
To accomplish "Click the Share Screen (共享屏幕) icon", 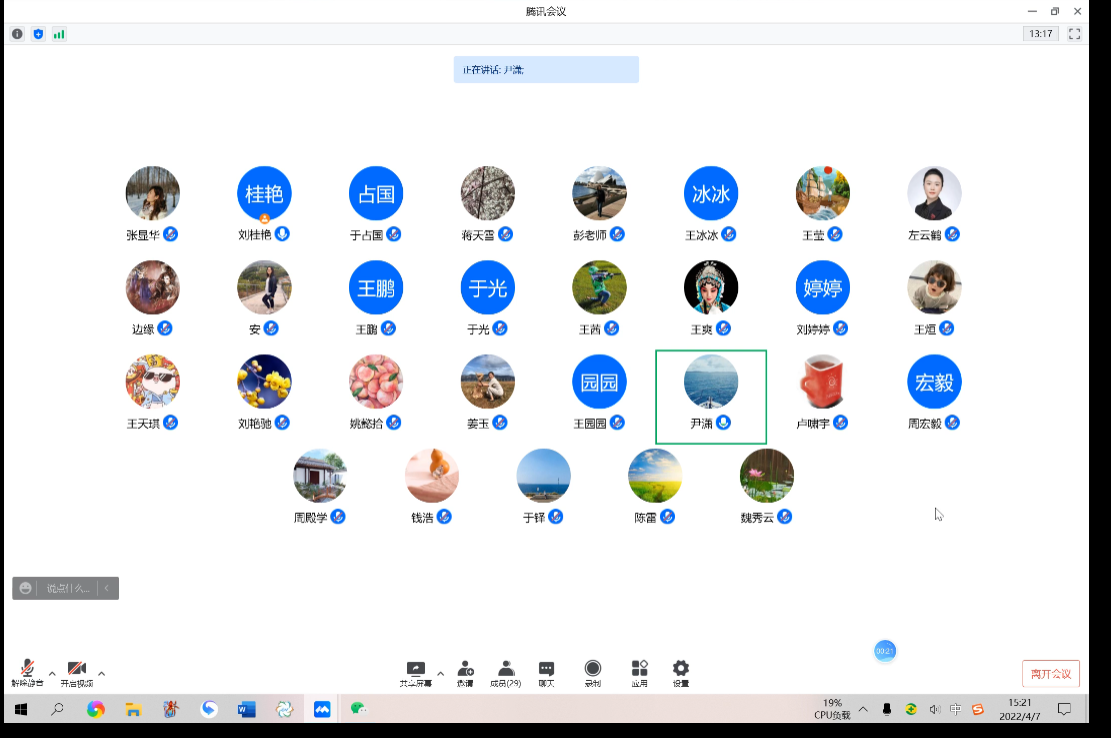I will 415,669.
